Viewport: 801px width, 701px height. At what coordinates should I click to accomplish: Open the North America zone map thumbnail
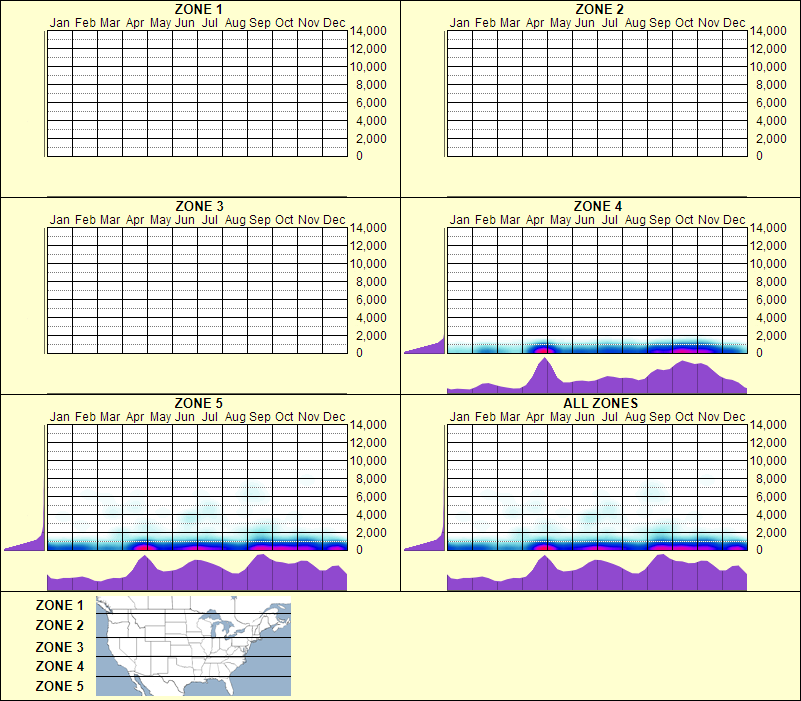coord(193,646)
